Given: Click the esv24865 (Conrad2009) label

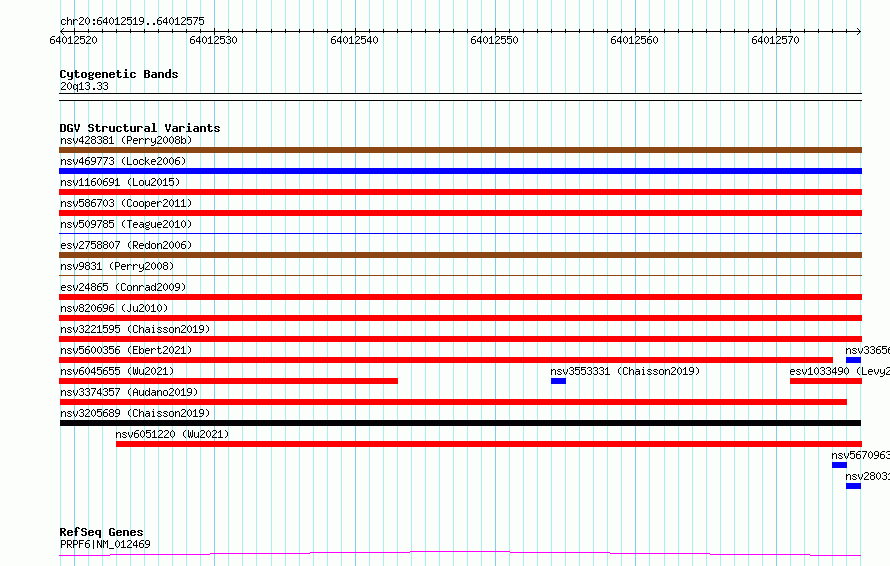Looking at the screenshot, I should coord(123,287).
